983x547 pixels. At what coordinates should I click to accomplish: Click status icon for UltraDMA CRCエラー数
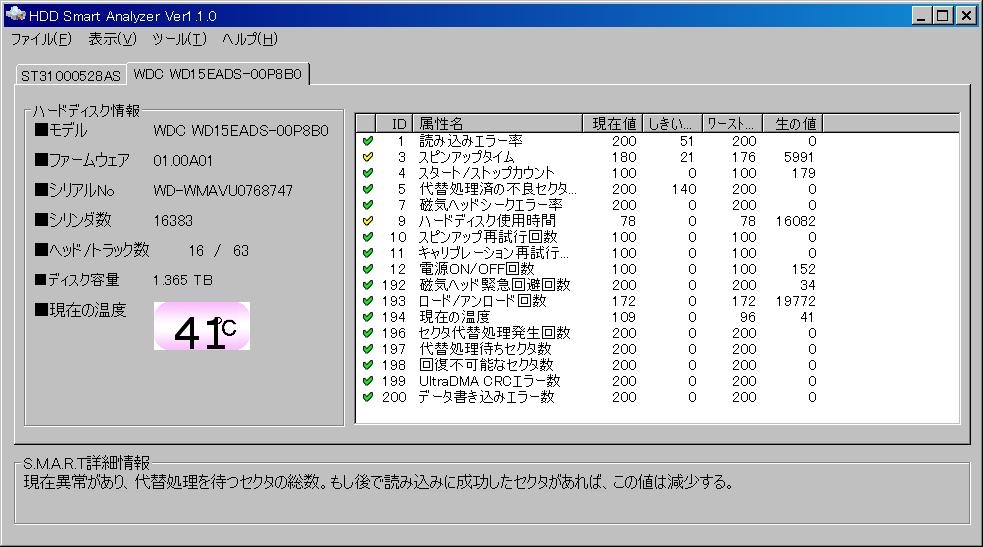pyautogui.click(x=368, y=381)
